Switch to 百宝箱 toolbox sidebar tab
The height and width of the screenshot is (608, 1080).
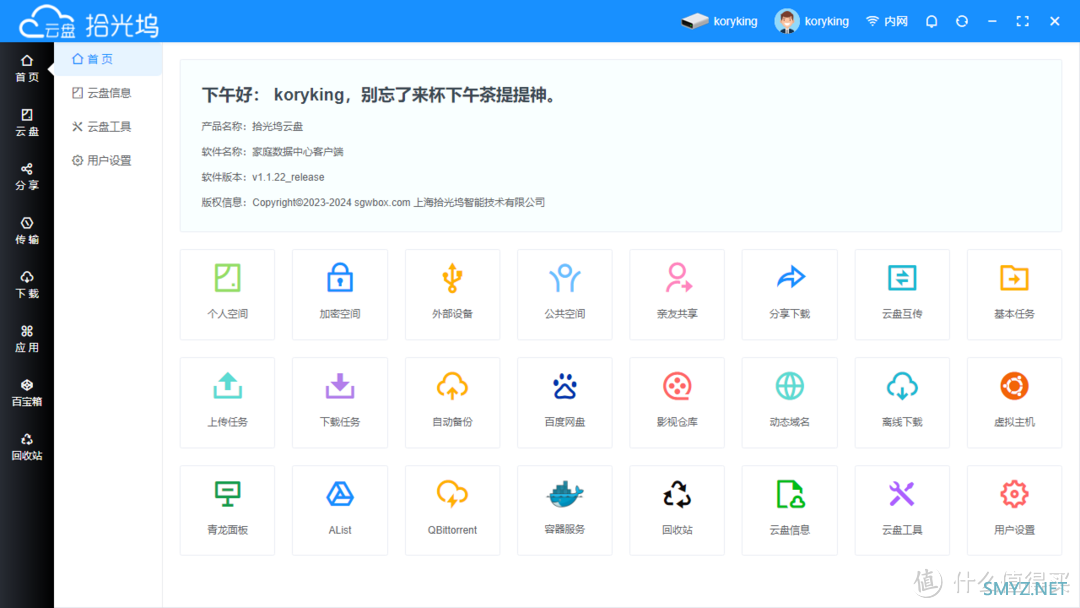27,392
